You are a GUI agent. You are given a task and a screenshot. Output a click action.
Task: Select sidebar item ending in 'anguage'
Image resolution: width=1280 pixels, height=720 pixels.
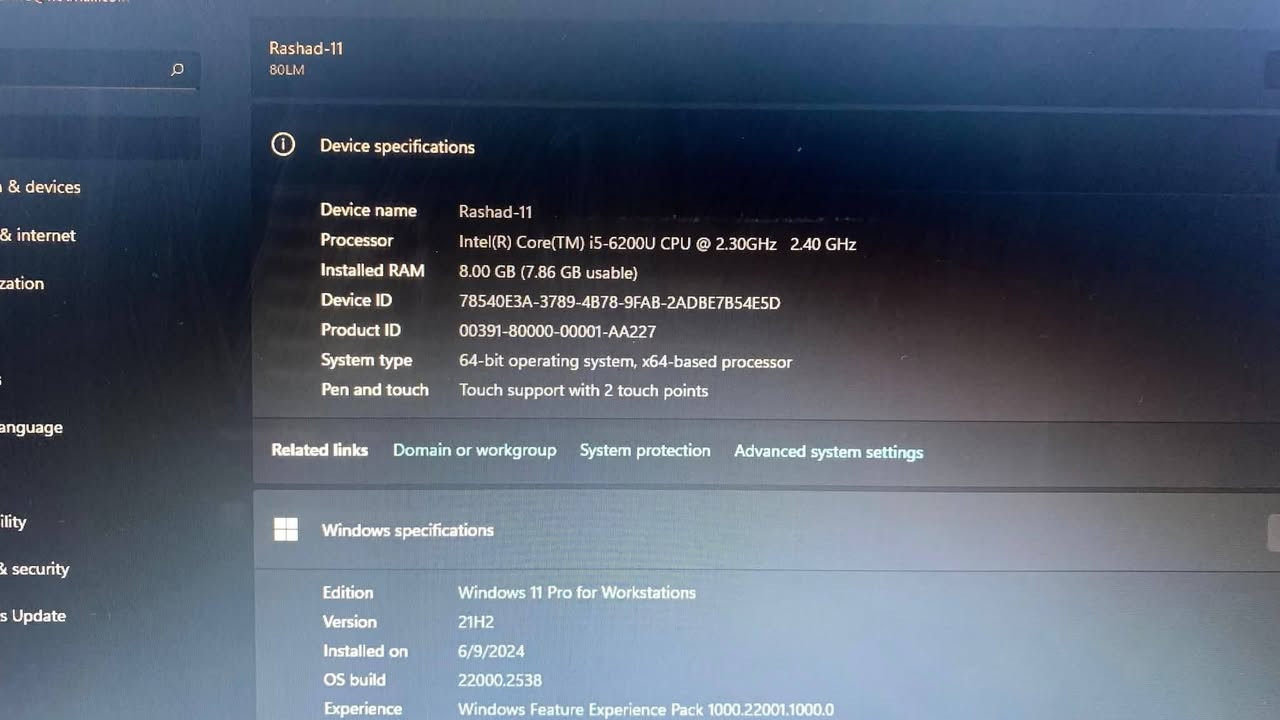pos(31,428)
